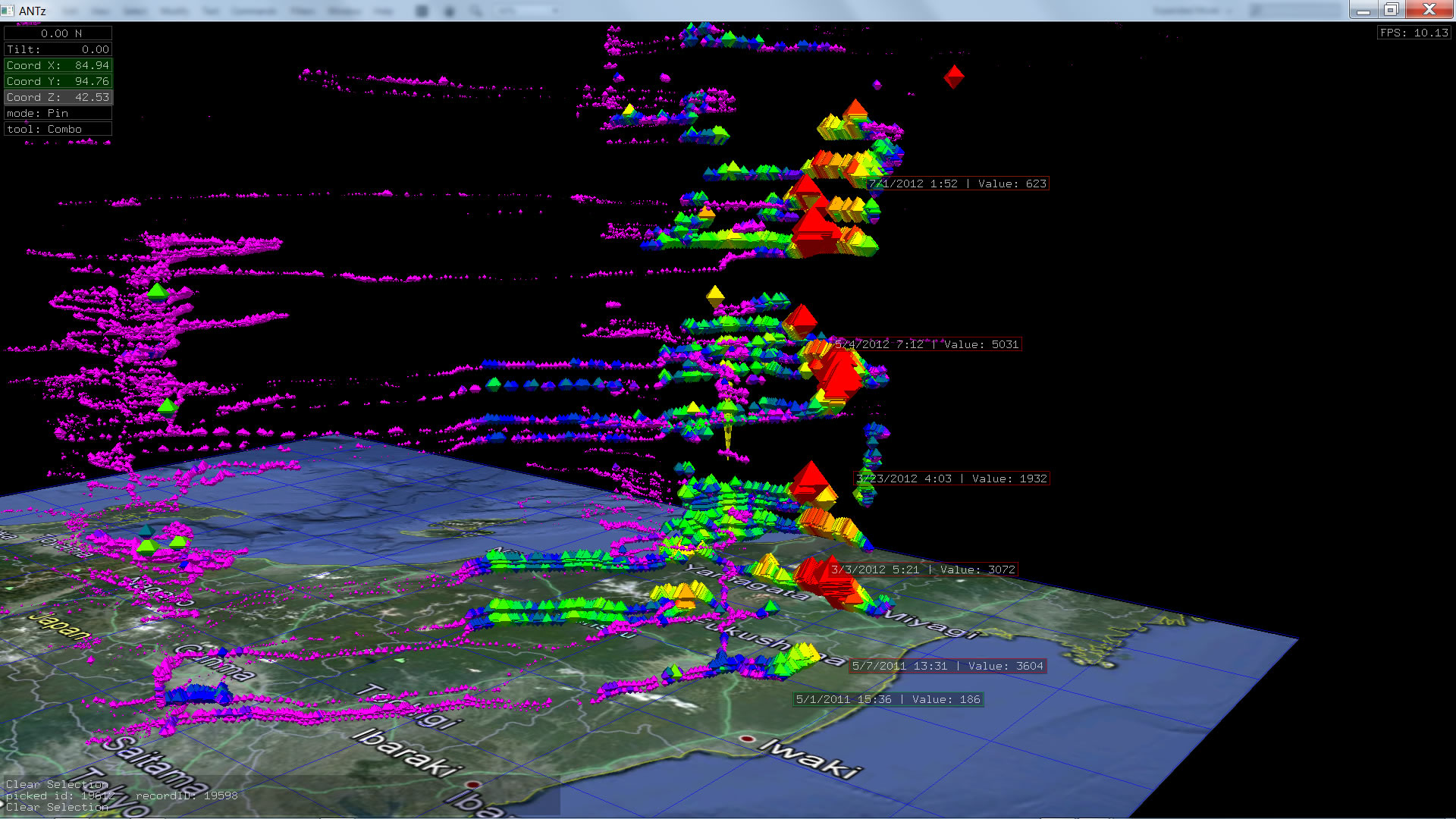This screenshot has width=1456, height=819.
Task: Click the FPS counter display
Action: coord(1414,33)
